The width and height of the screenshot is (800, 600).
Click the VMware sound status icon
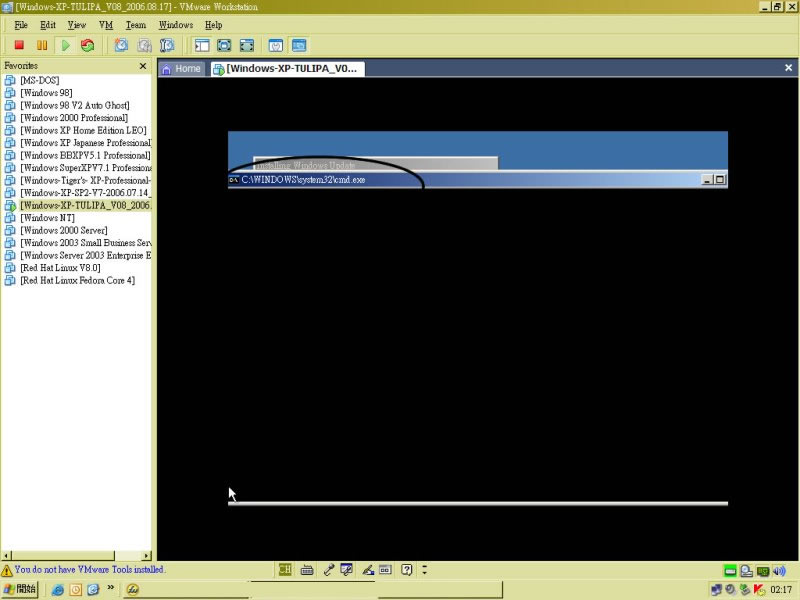pos(779,571)
